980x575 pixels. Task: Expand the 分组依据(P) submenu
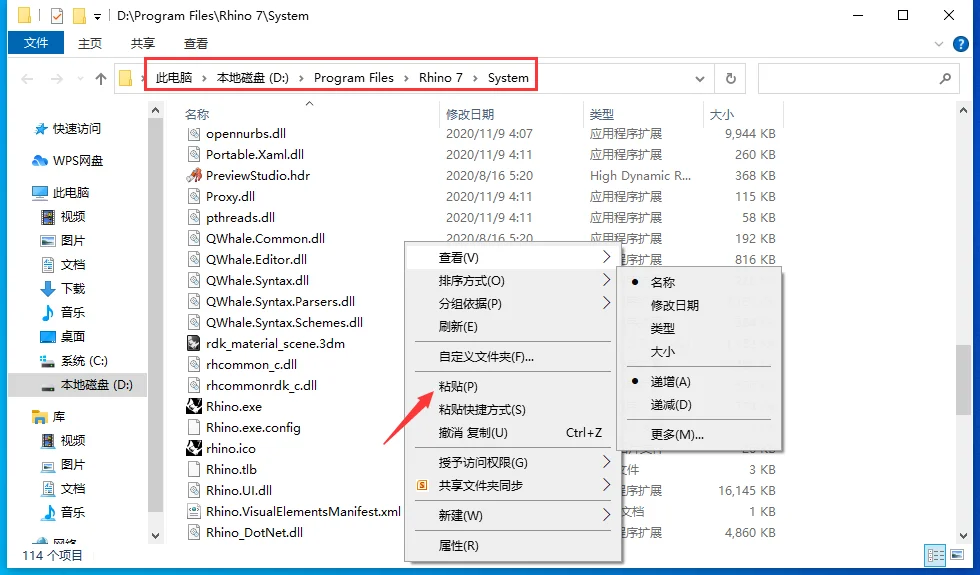coord(606,303)
